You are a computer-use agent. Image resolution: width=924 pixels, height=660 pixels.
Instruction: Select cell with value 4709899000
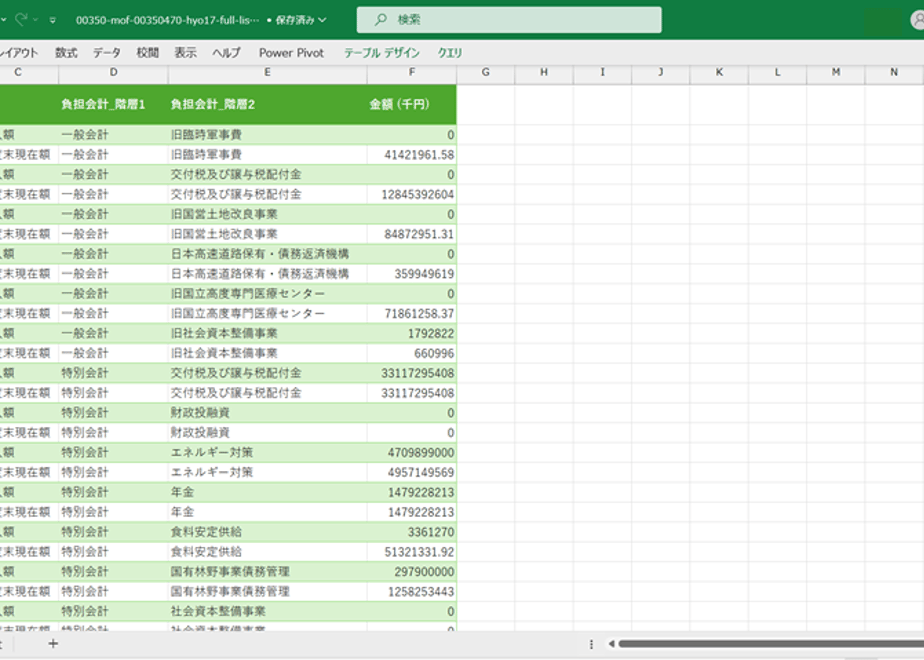coord(411,453)
